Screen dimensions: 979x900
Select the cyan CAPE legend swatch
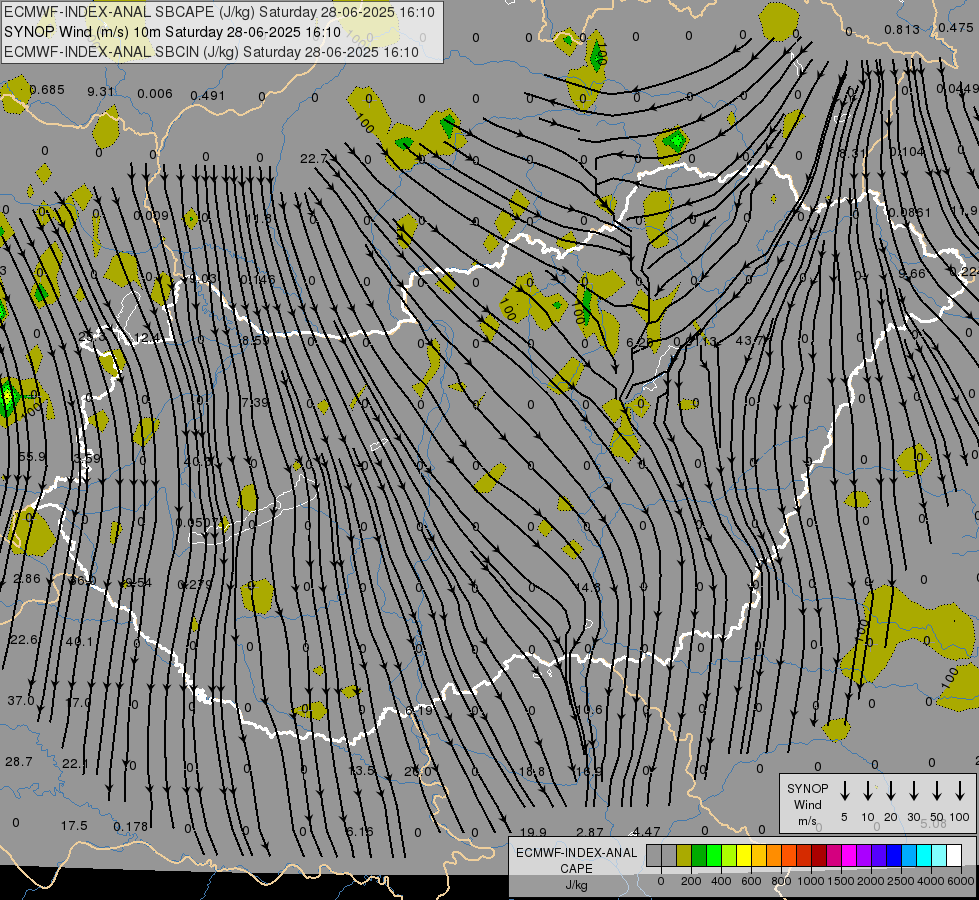pos(923,856)
